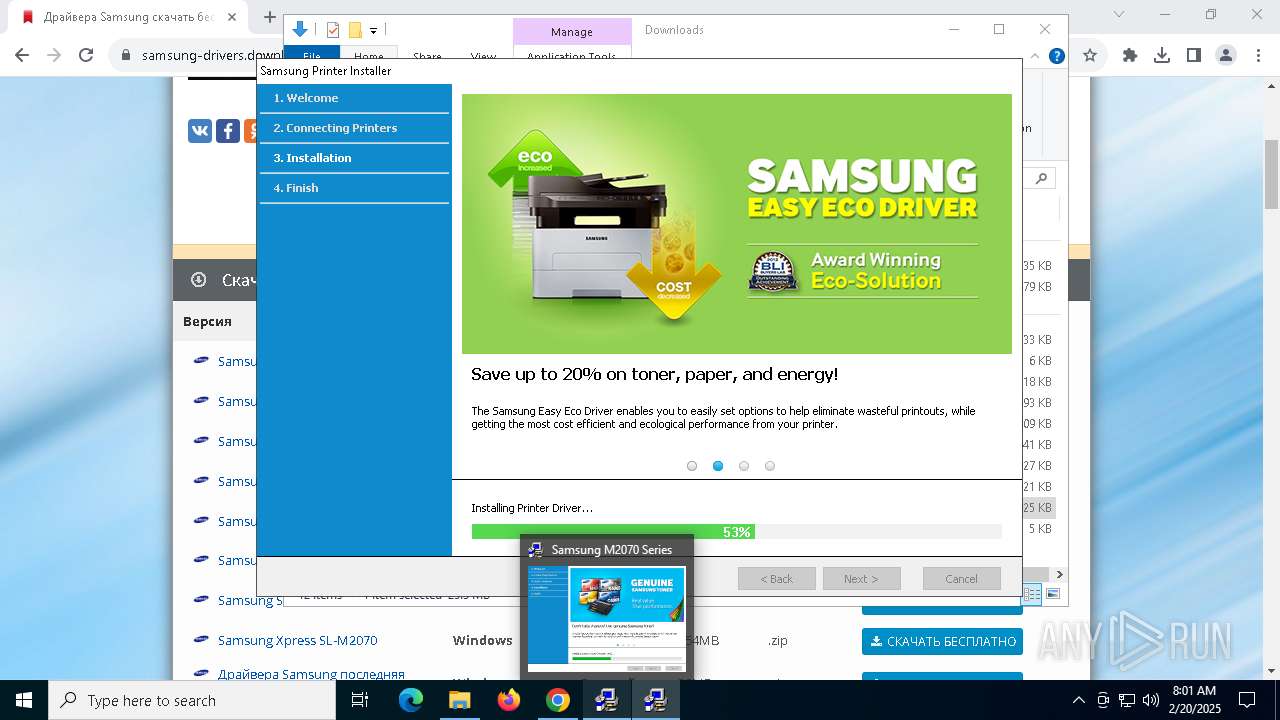This screenshot has width=1280, height=720.
Task: Switch to Chrome from taskbar
Action: [x=557, y=700]
